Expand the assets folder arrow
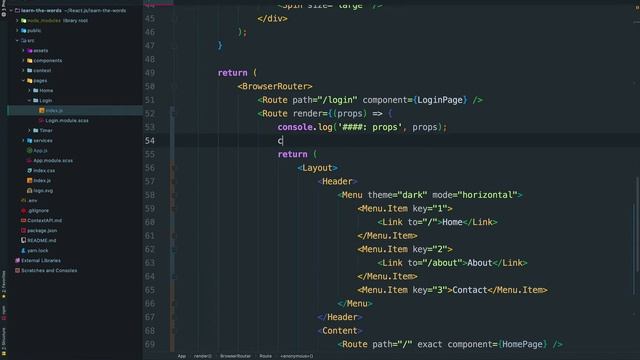The image size is (640, 360). pyautogui.click(x=23, y=50)
